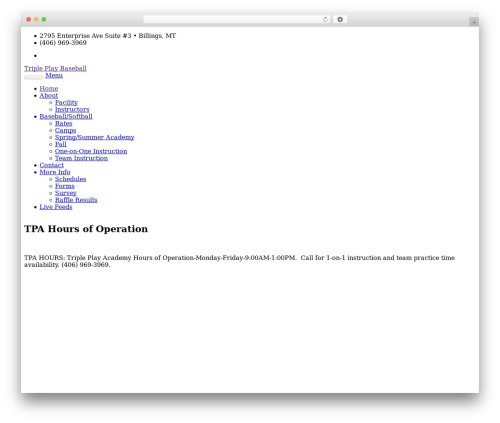Click the browser extension icon beside address bar

click(340, 19)
